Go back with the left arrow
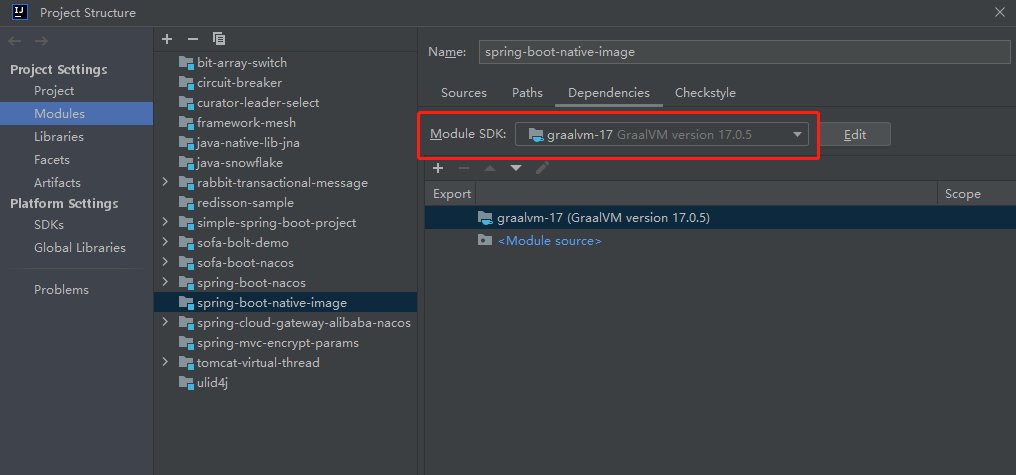The image size is (1016, 475). pyautogui.click(x=15, y=41)
